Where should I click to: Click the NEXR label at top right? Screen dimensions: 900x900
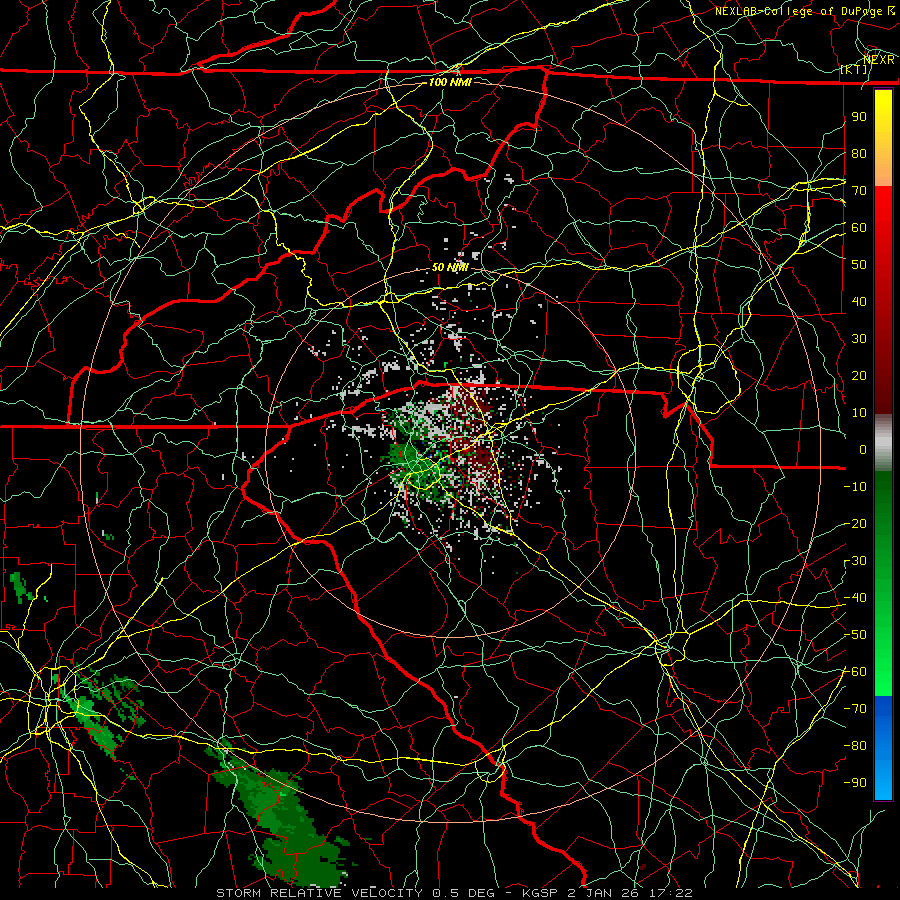pos(879,60)
